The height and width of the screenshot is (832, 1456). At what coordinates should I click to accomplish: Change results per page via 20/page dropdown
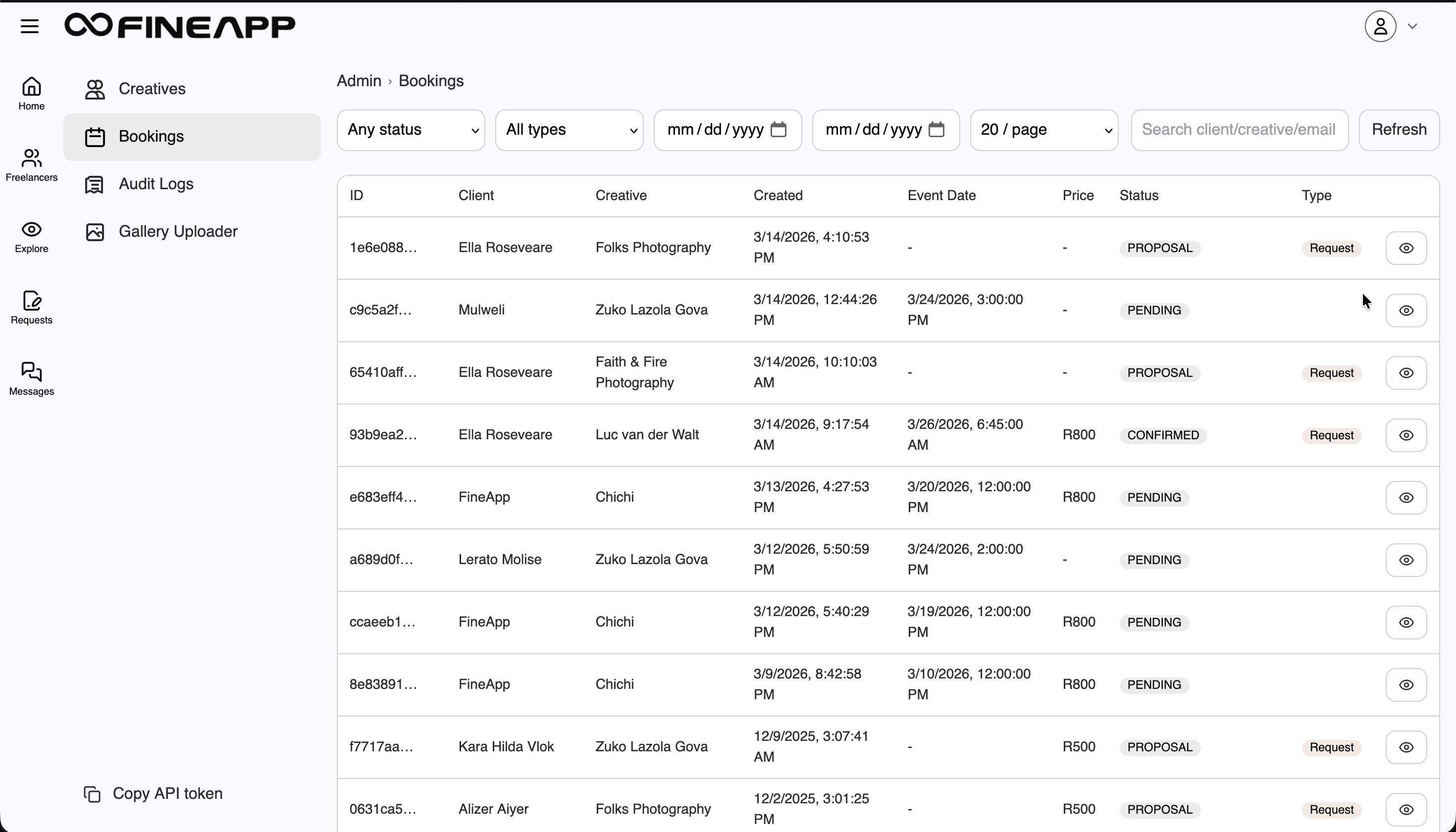point(1043,130)
